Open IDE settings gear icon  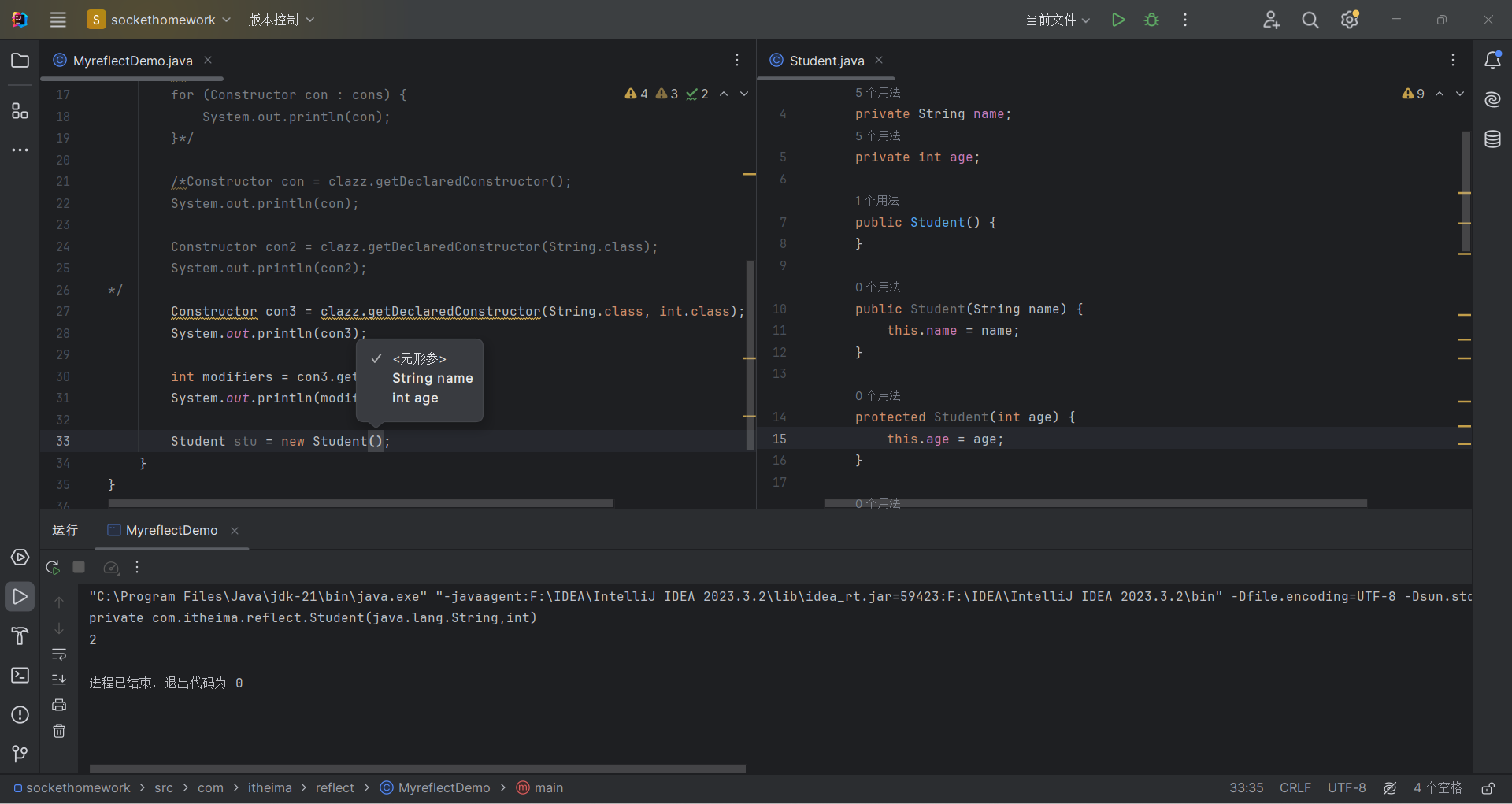pyautogui.click(x=1350, y=20)
